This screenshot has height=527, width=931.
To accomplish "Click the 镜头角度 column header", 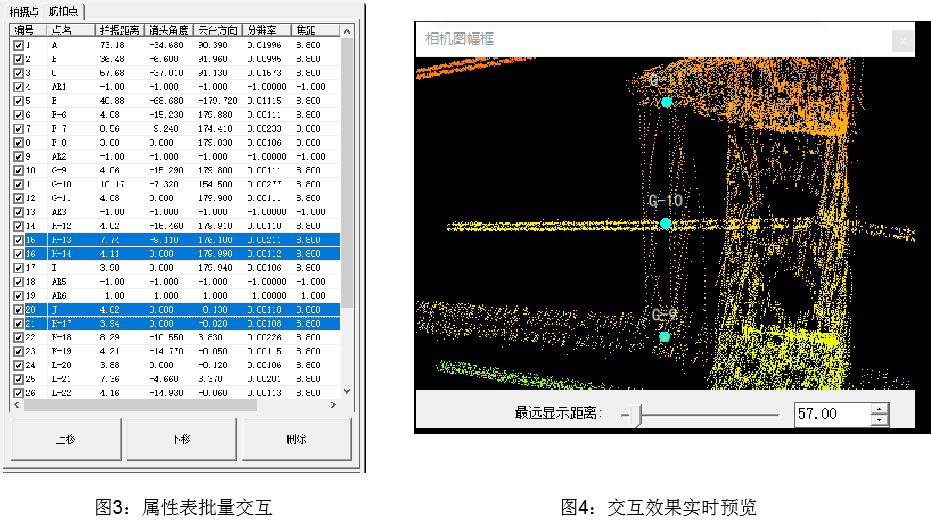I will click(169, 31).
